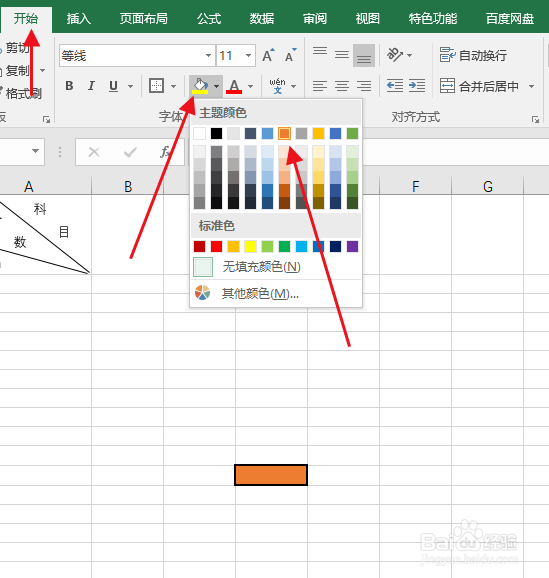Click 格式刷 format painter

coord(23,93)
